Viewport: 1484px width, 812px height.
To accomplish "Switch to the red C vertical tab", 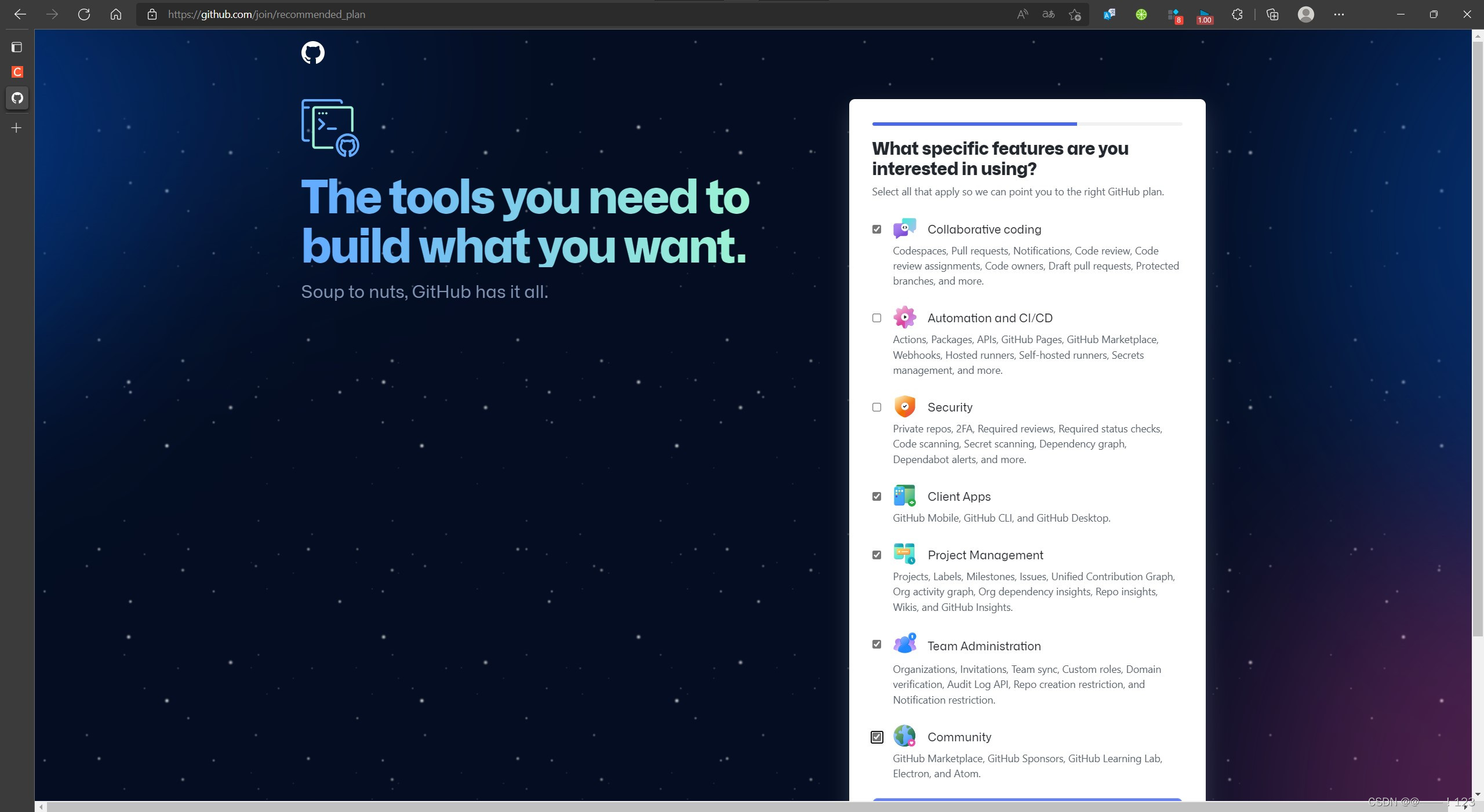I will coord(17,72).
